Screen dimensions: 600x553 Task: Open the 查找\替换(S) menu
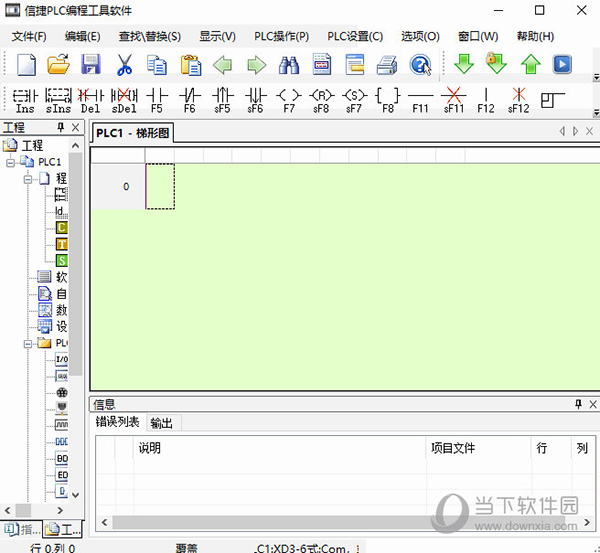point(150,36)
